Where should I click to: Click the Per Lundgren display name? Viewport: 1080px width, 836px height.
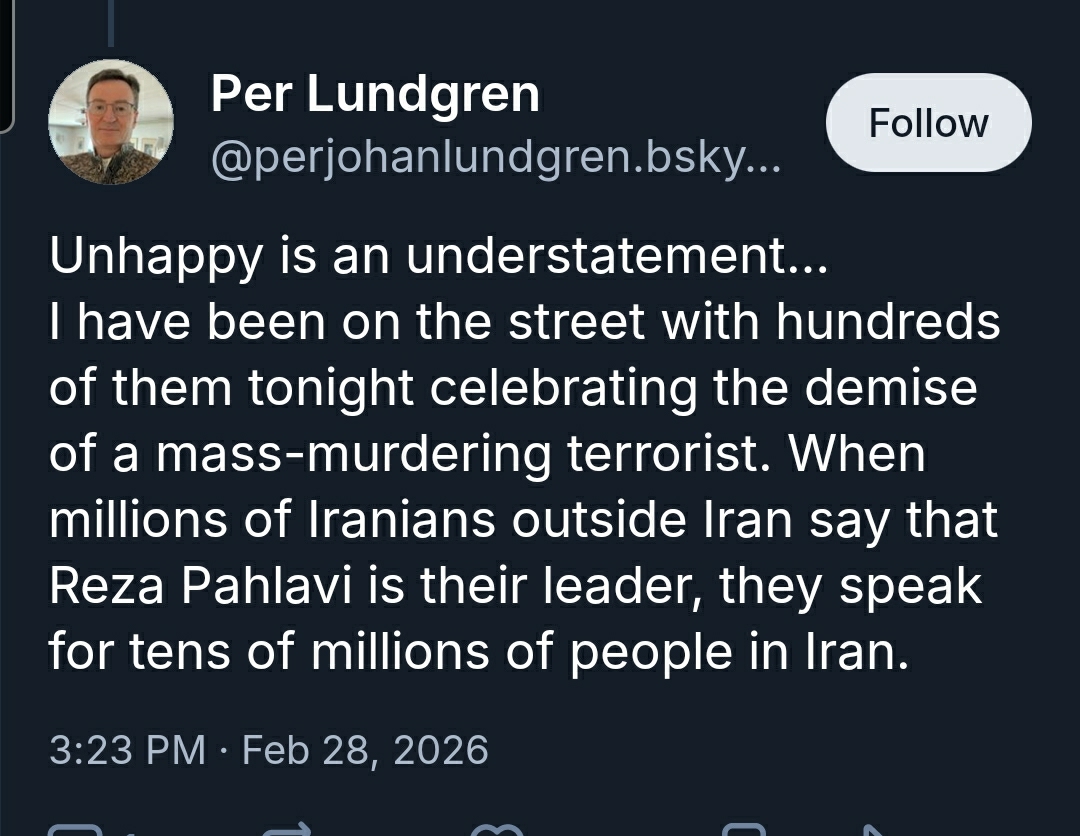pos(375,95)
